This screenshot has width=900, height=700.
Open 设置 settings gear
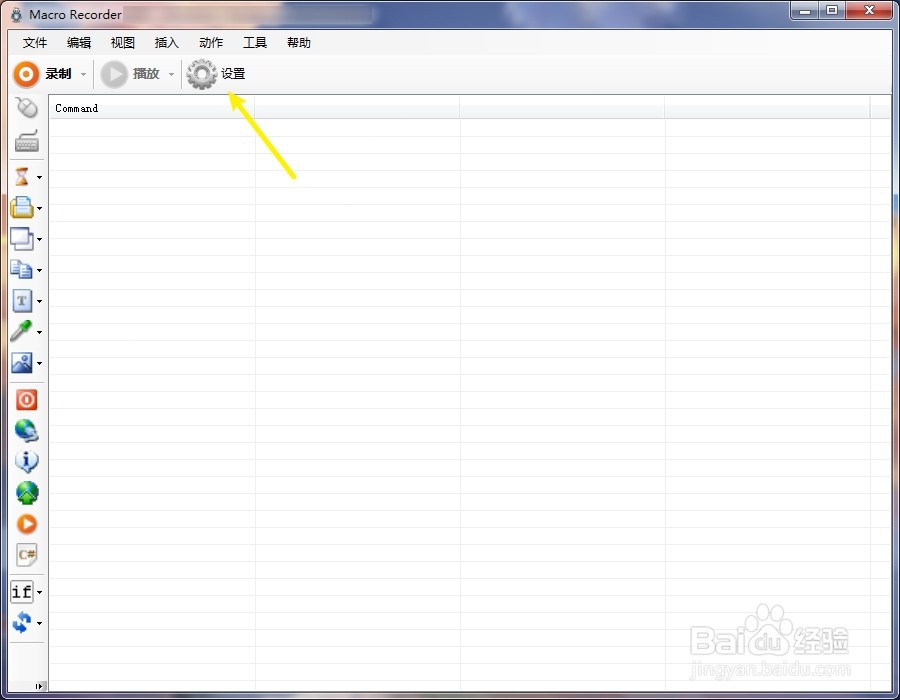tap(216, 74)
